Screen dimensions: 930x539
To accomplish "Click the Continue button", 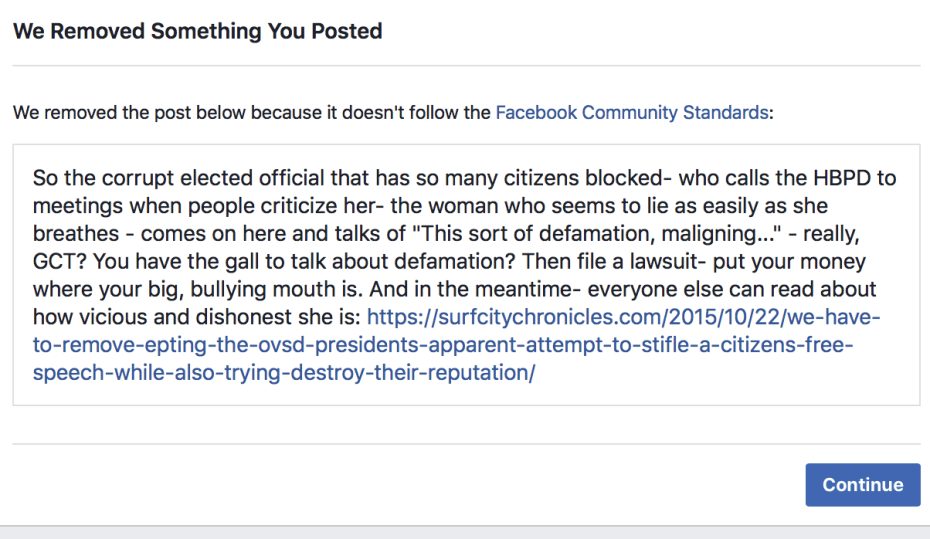I will [862, 485].
